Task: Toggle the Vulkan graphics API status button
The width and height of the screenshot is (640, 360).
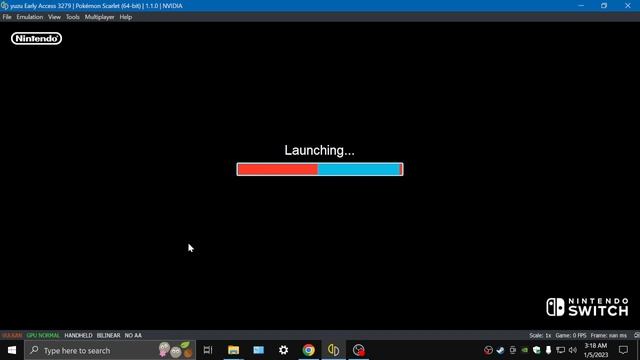Action: (x=12, y=336)
